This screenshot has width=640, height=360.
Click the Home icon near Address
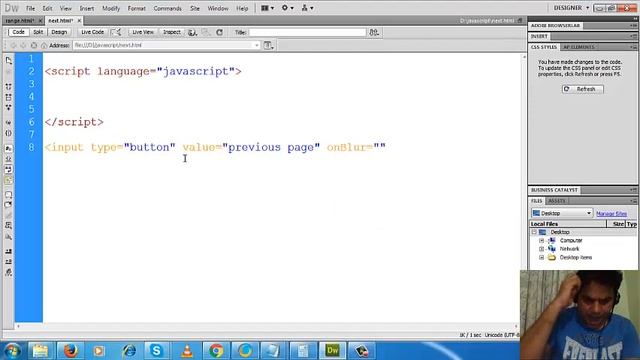[x=44, y=45]
